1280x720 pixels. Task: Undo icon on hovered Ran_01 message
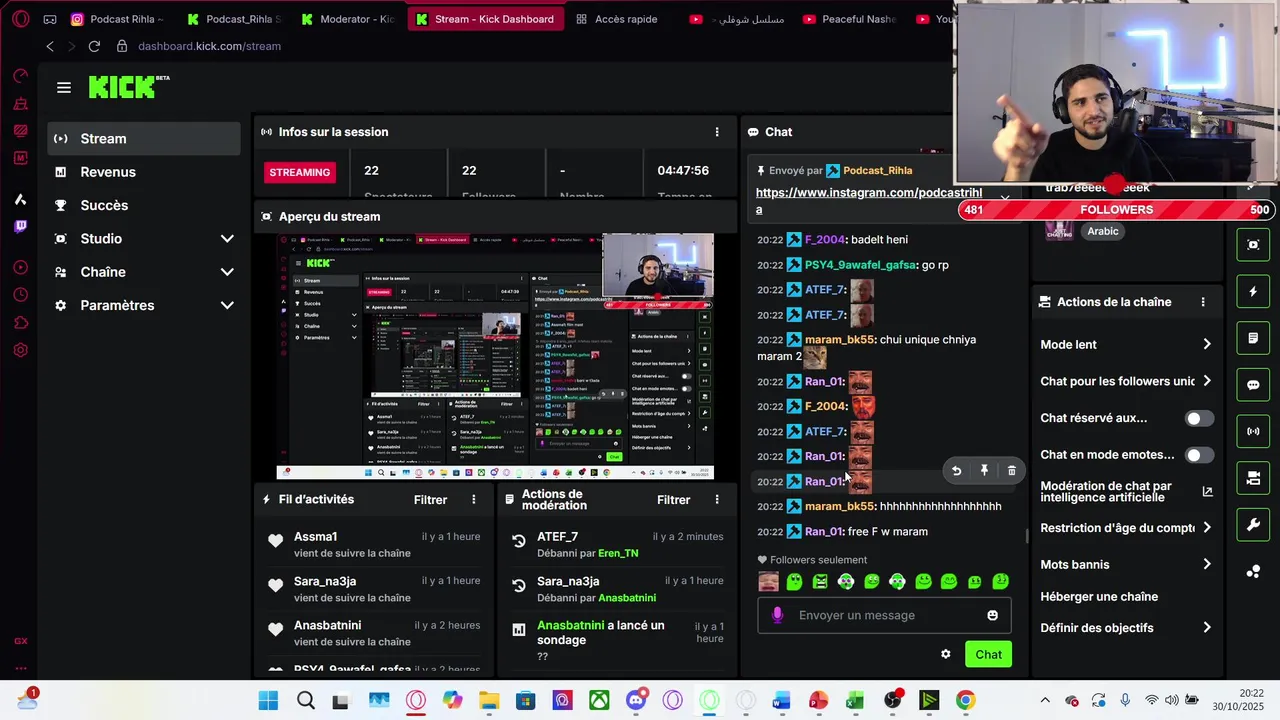pos(956,471)
